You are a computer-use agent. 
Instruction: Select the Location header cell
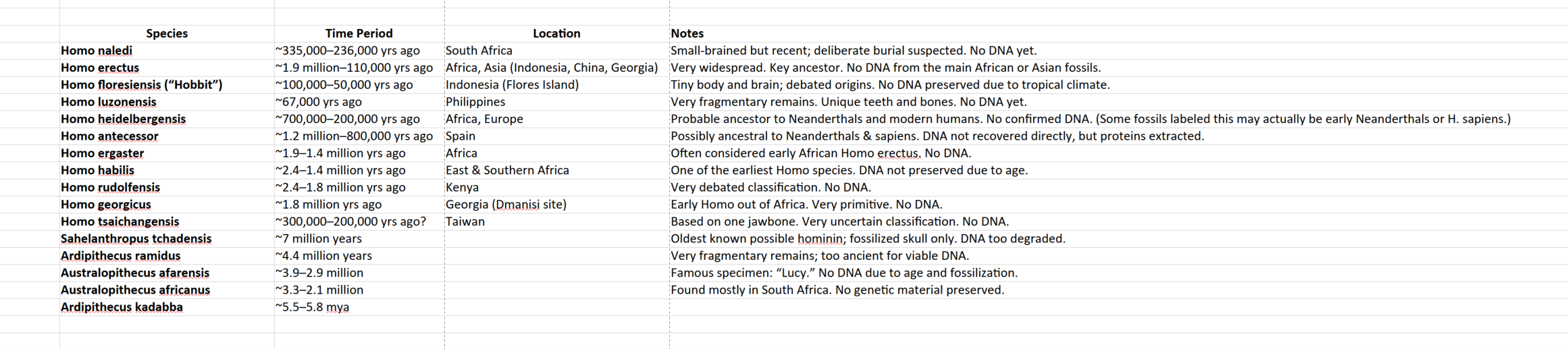[556, 33]
